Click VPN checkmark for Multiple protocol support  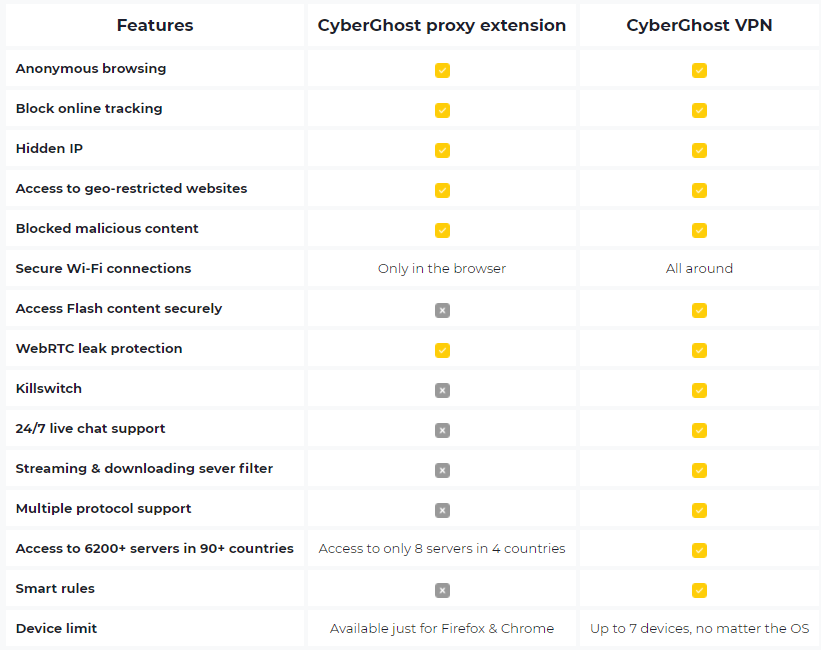coord(699,510)
